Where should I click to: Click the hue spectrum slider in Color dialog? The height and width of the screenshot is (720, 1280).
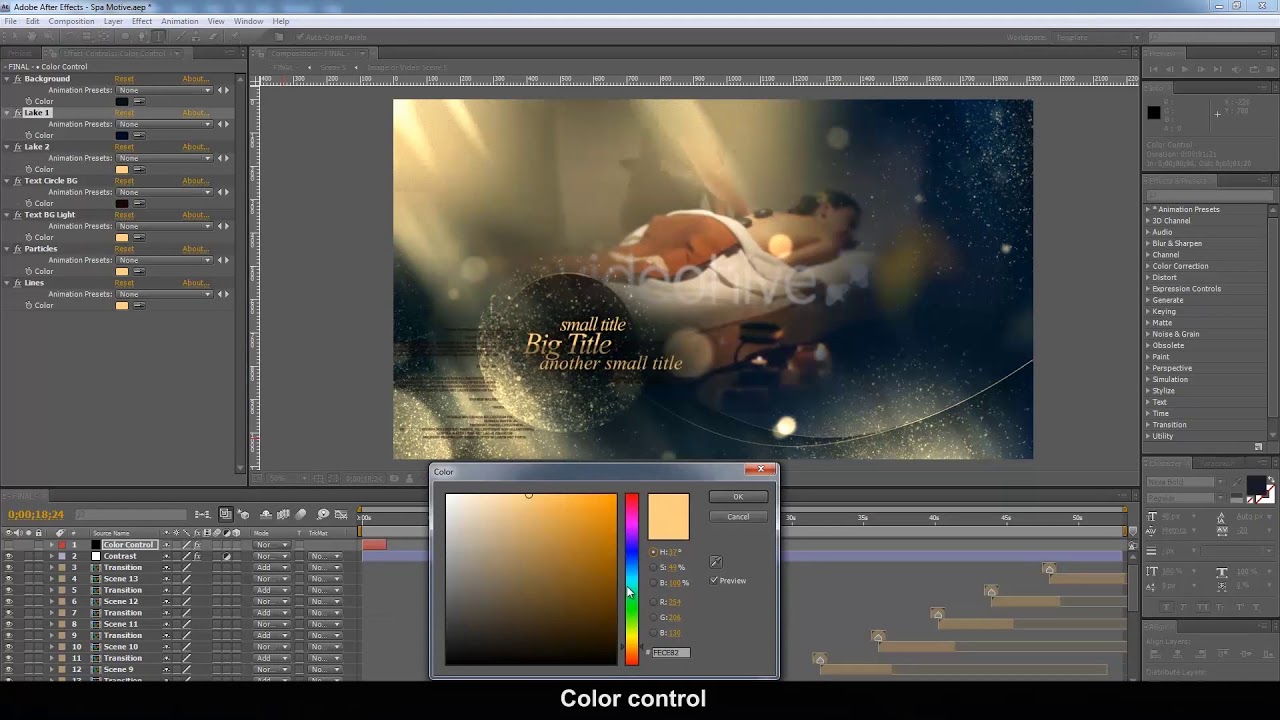tap(632, 579)
